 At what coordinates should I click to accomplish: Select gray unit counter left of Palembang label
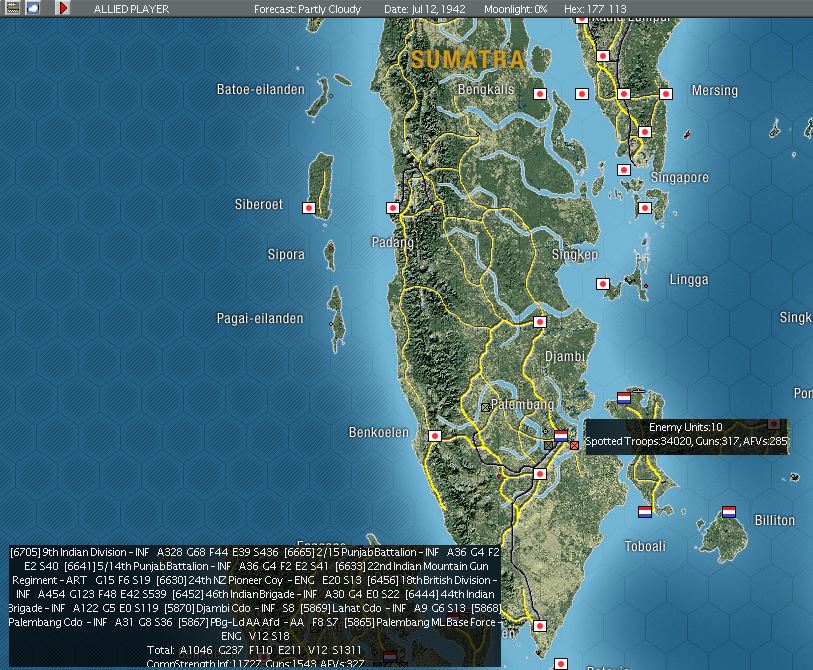(485, 408)
